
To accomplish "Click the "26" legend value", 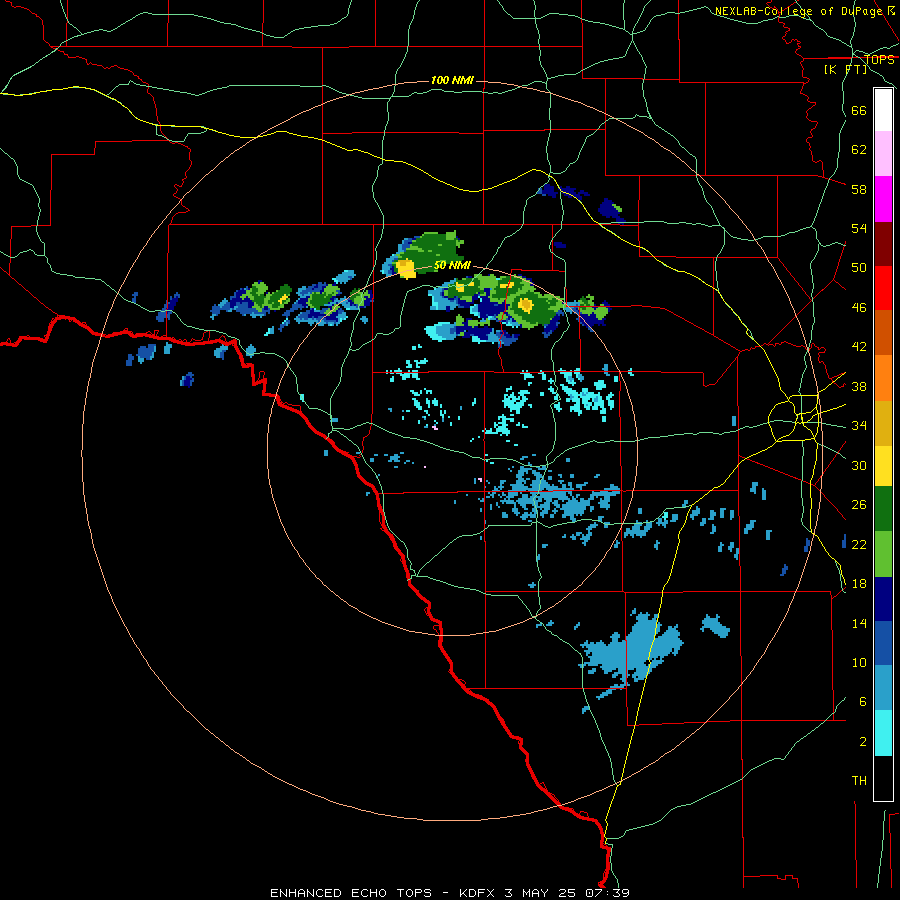I will coord(859,505).
